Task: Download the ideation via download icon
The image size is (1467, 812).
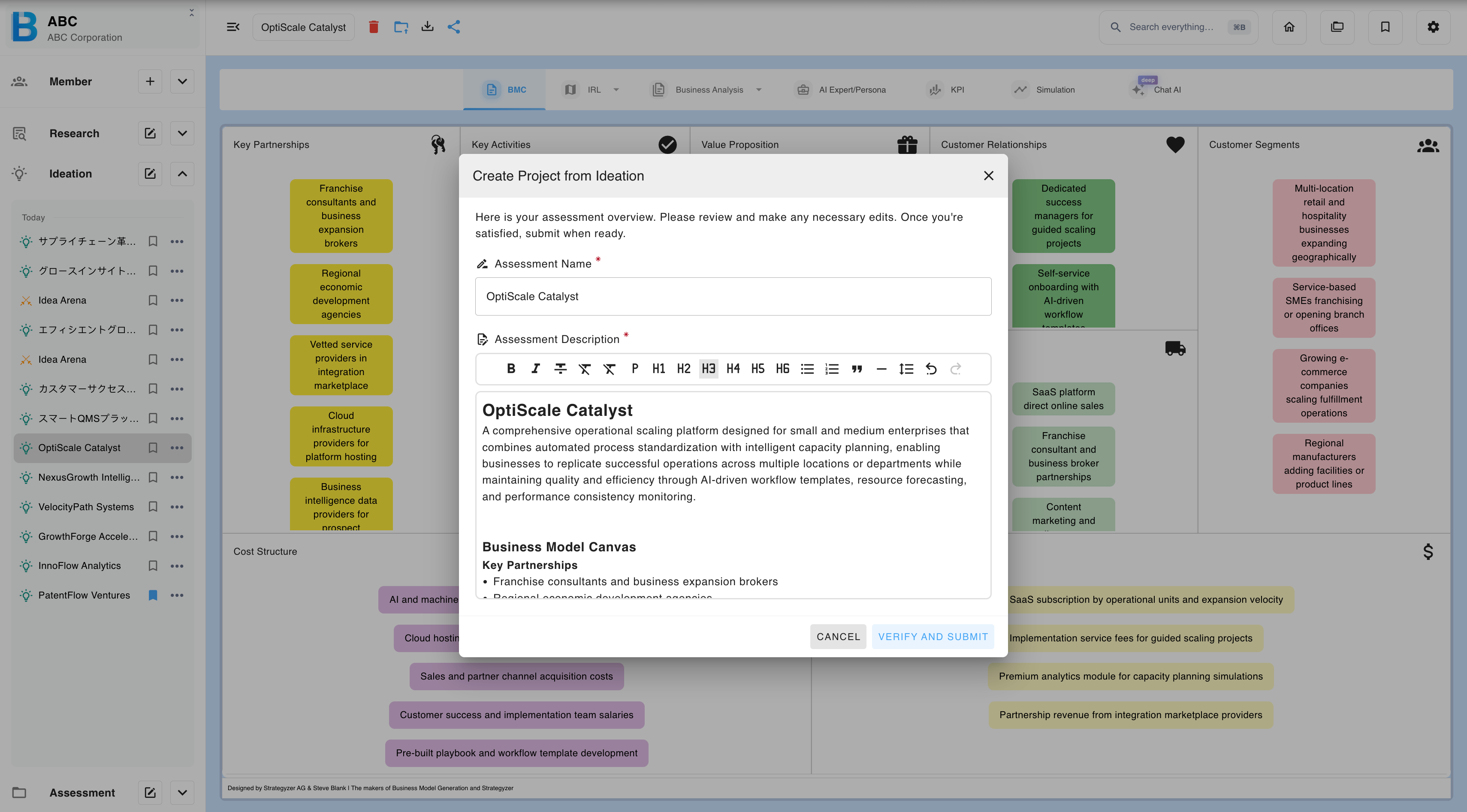Action: (427, 27)
